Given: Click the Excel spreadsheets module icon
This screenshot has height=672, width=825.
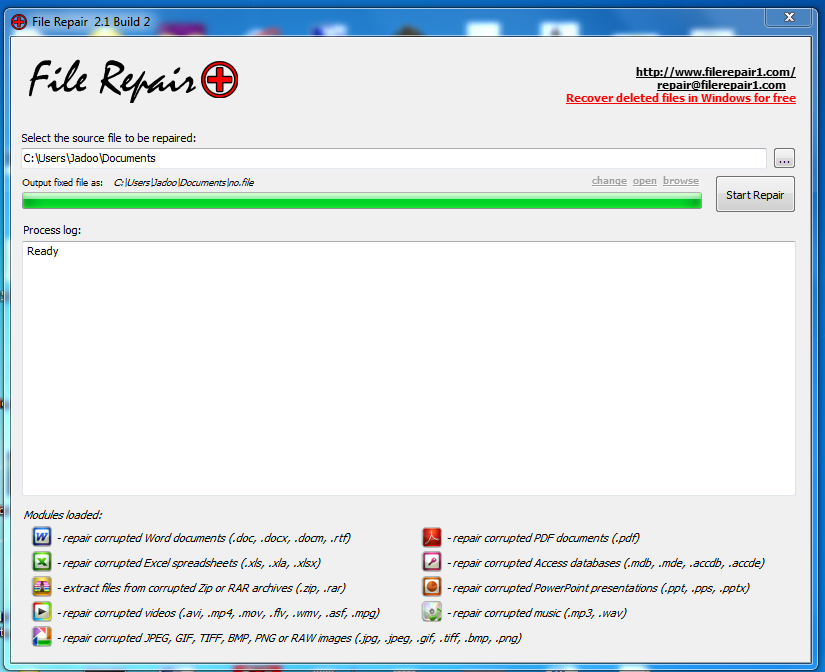Looking at the screenshot, I should pyautogui.click(x=42, y=562).
